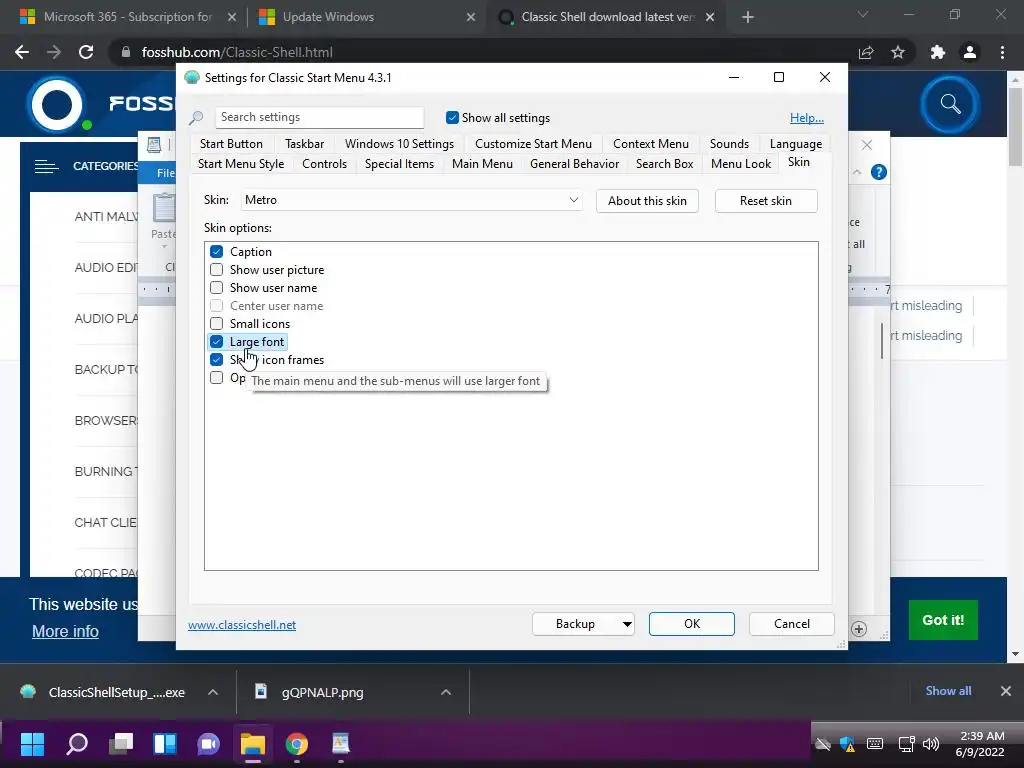
Task: Expand gQPNALP.png download options chevron
Action: (x=446, y=692)
